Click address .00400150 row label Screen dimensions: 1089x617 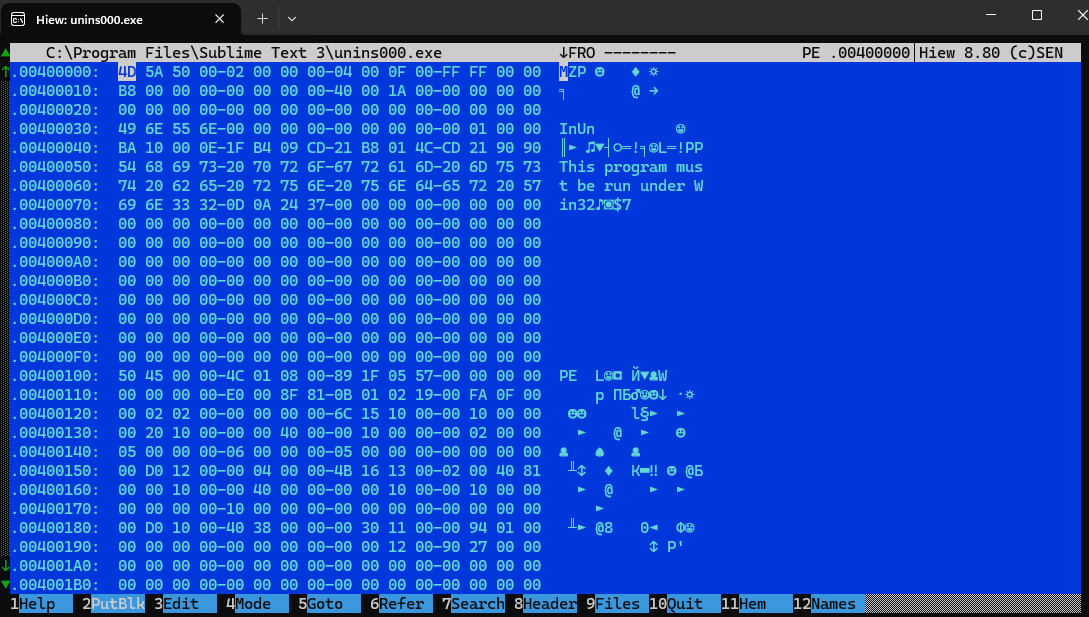click(56, 470)
